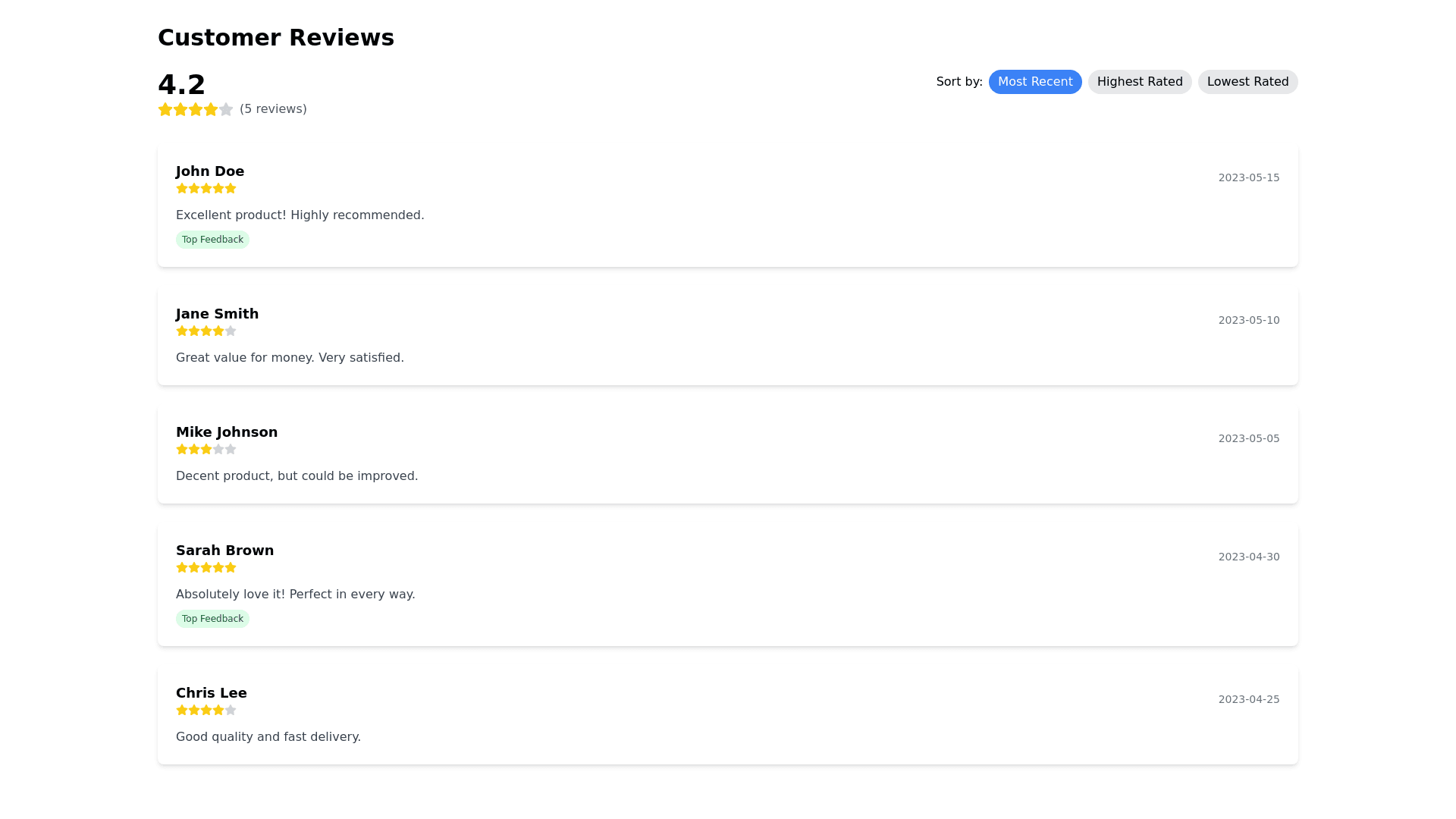Click the (5 reviews) count text
Screen dimensions: 1456x819
(273, 109)
